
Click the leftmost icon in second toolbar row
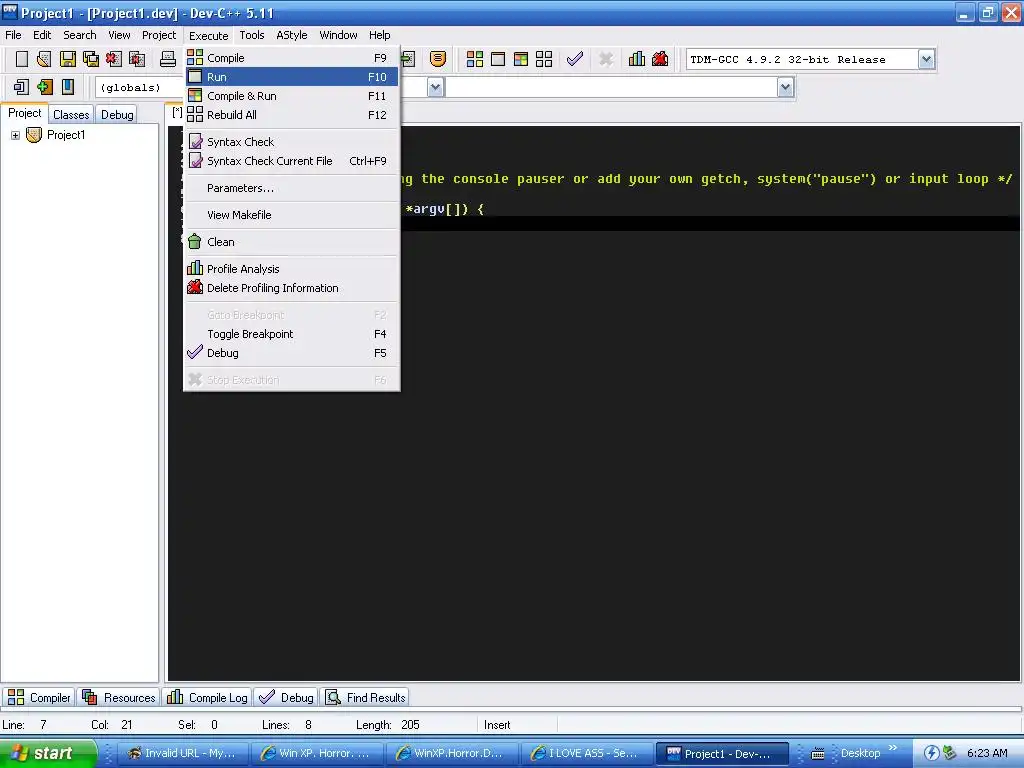(x=22, y=87)
